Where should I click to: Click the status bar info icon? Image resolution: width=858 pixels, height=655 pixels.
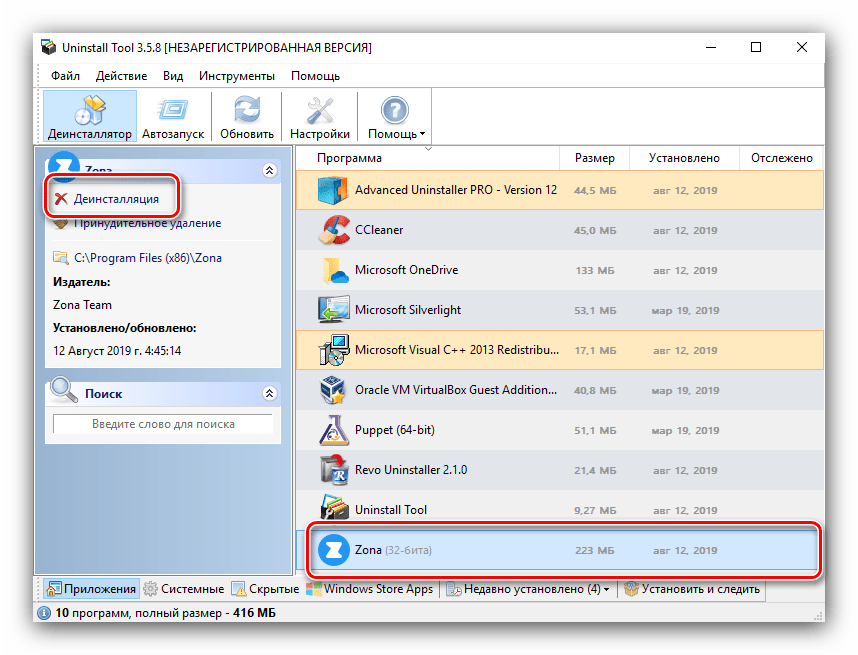(44, 613)
